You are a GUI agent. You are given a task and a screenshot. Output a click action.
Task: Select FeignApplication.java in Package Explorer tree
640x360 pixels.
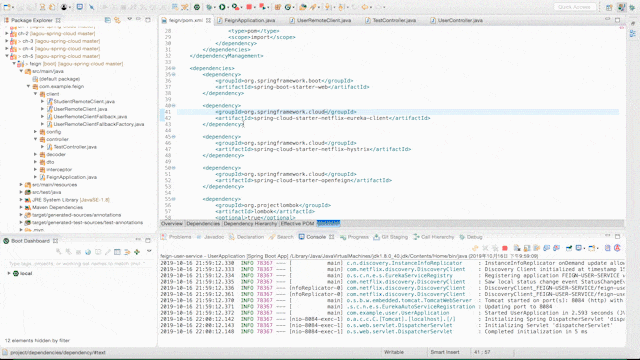(71, 177)
